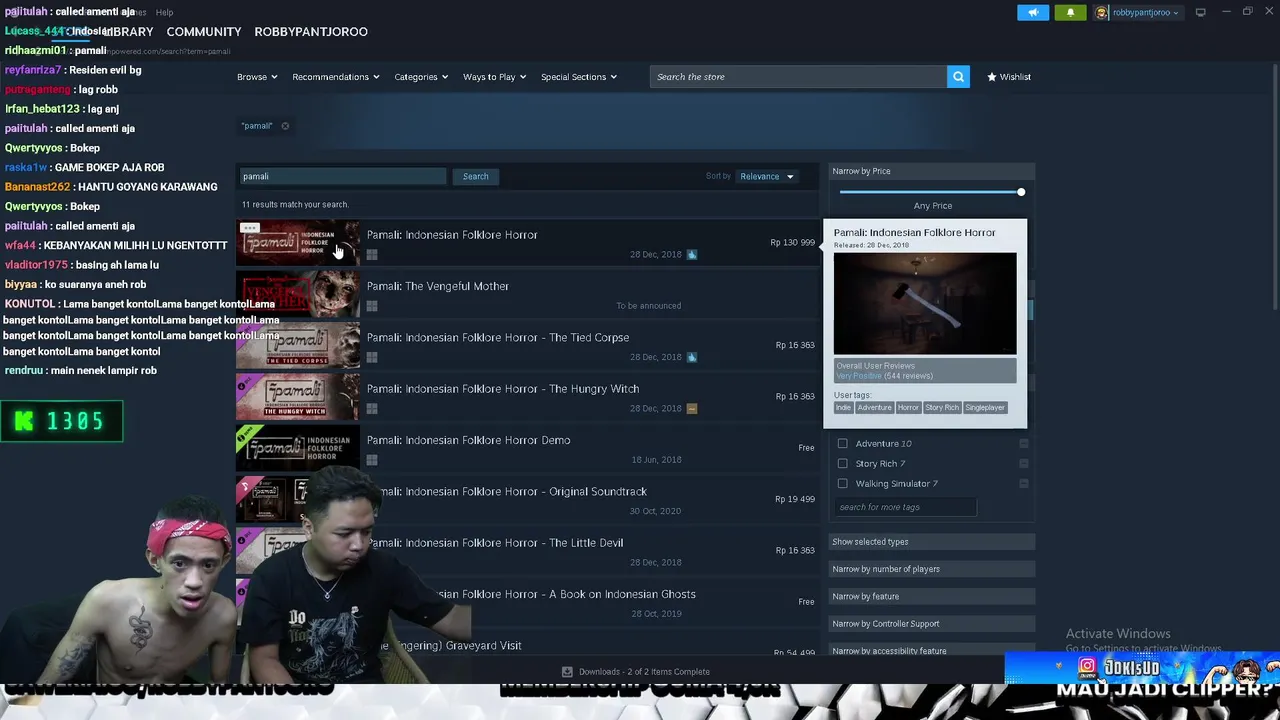Image resolution: width=1280 pixels, height=720 pixels.
Task: Open the green notifications bell
Action: [x=1070, y=13]
